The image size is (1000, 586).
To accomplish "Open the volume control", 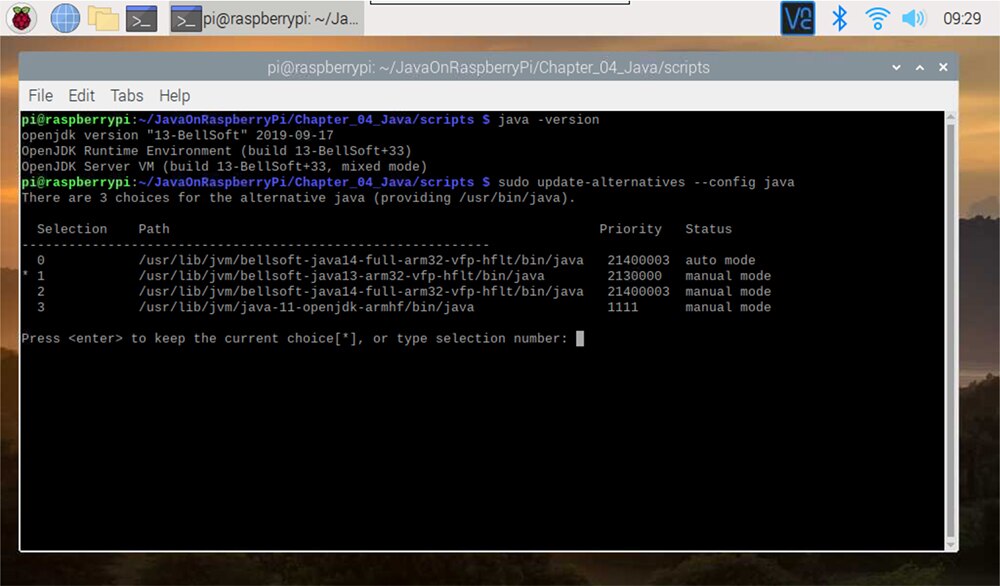I will pos(913,18).
